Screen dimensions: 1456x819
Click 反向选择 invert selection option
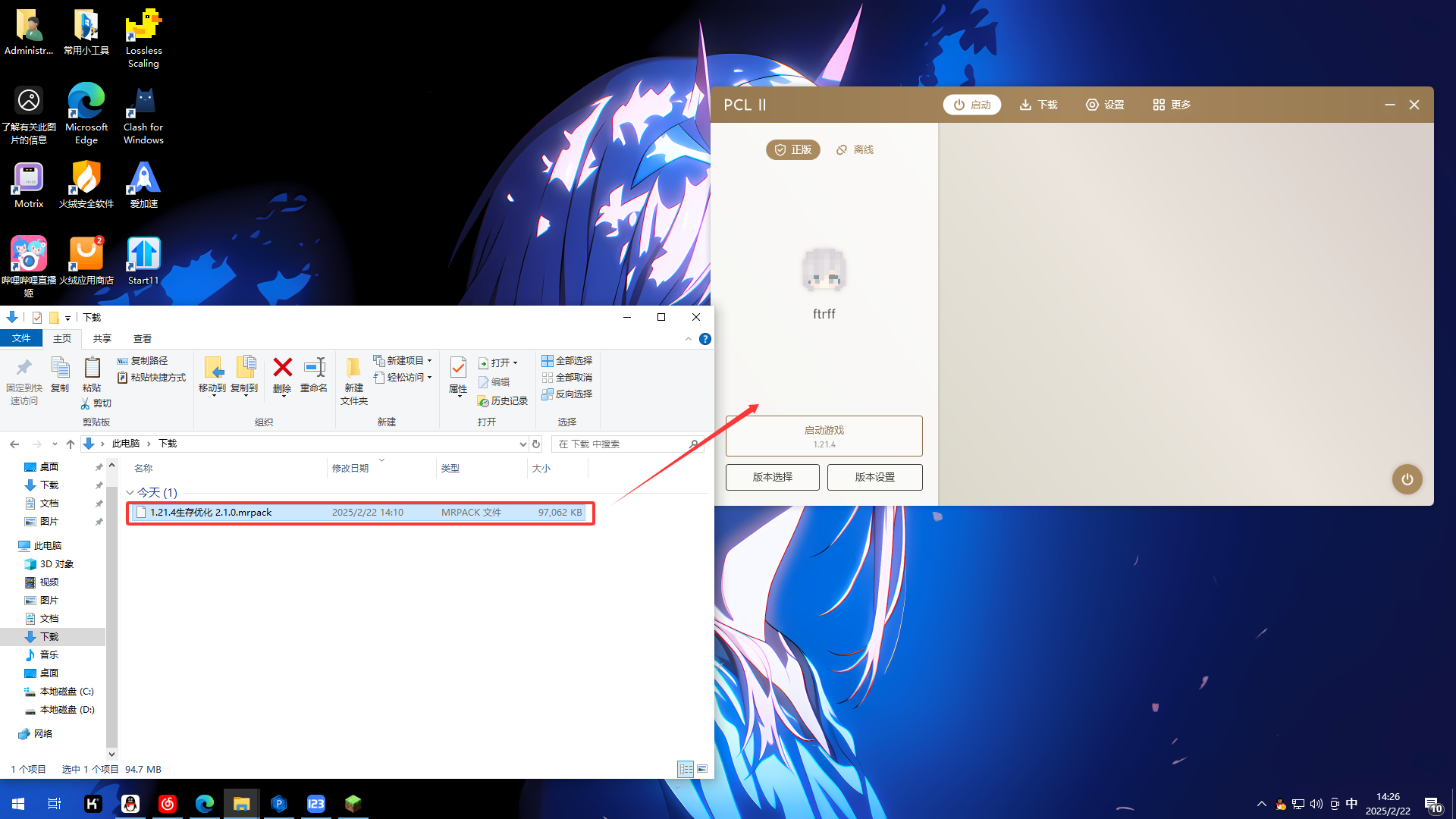(567, 394)
